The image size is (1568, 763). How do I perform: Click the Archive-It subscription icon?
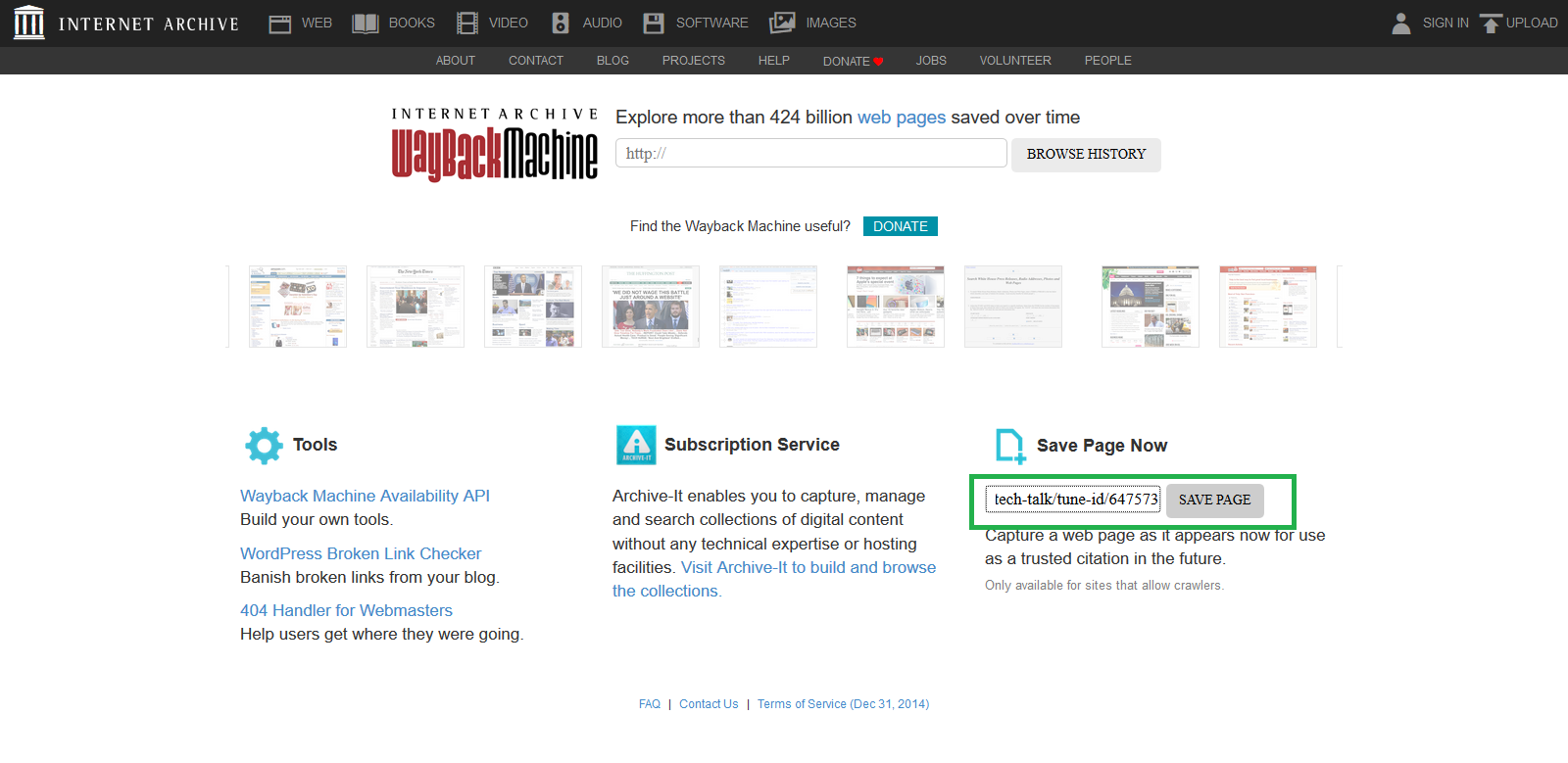(636, 445)
